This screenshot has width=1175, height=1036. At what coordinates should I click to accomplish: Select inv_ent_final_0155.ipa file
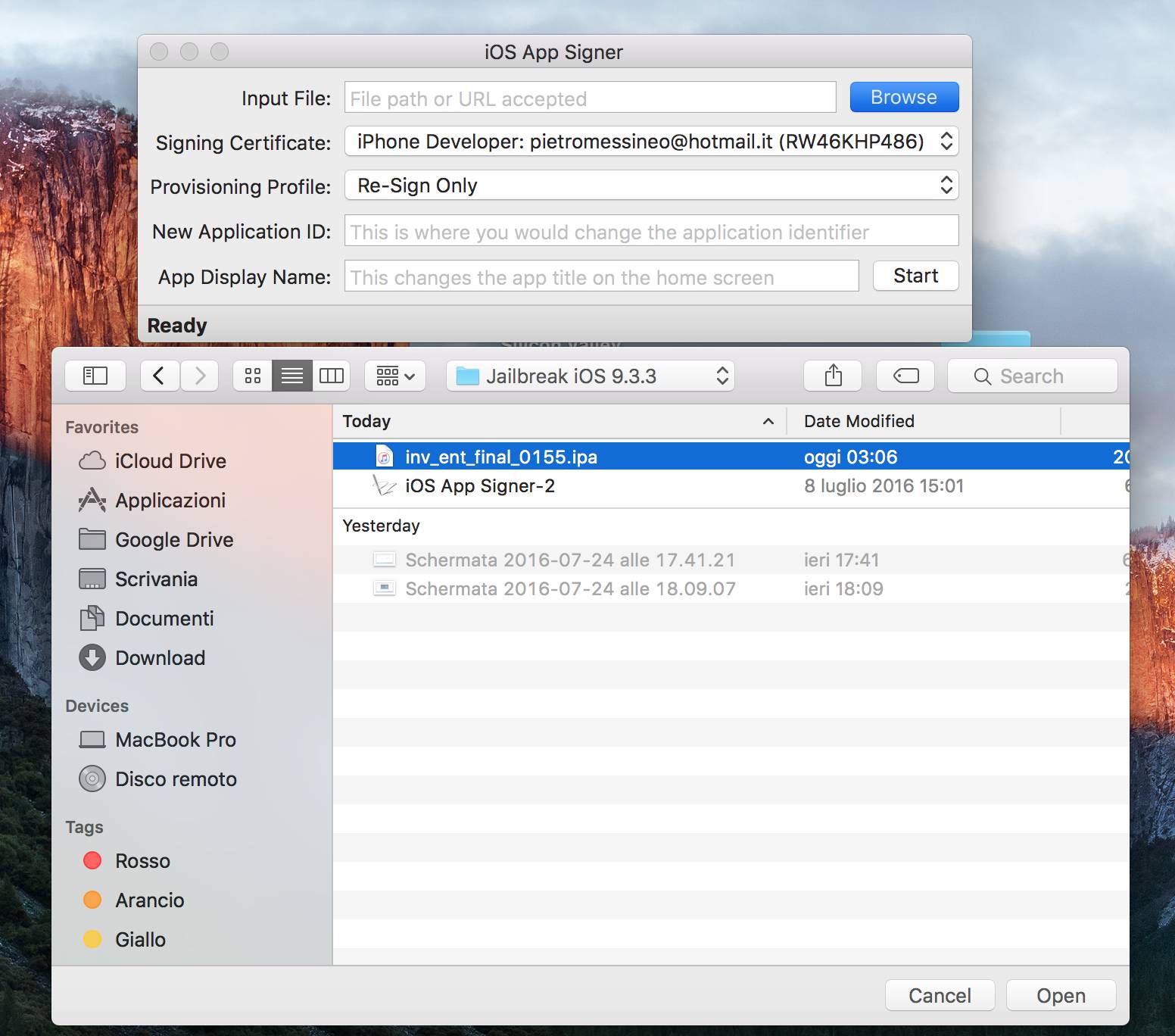(731, 457)
